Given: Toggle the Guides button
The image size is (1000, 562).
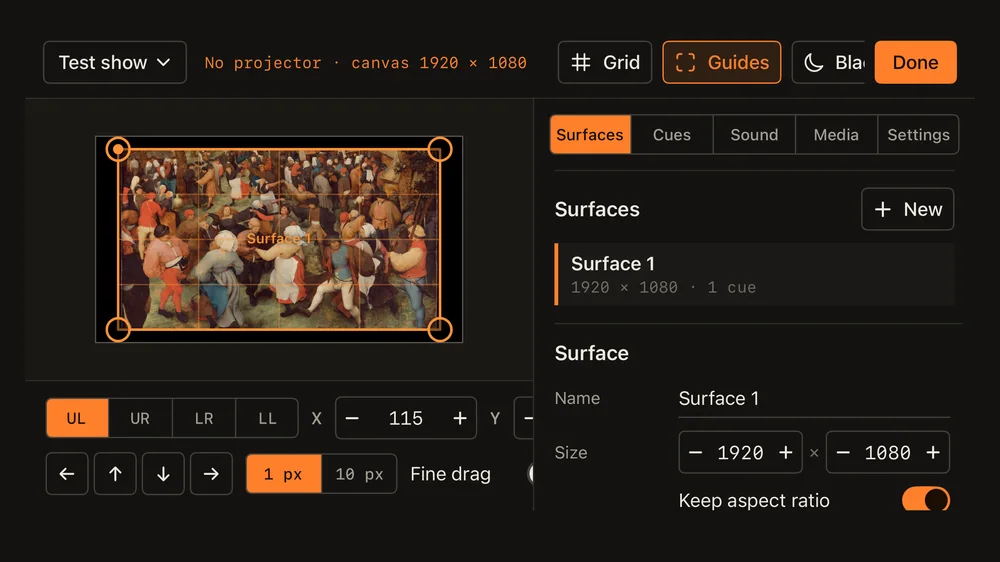Looking at the screenshot, I should point(721,63).
